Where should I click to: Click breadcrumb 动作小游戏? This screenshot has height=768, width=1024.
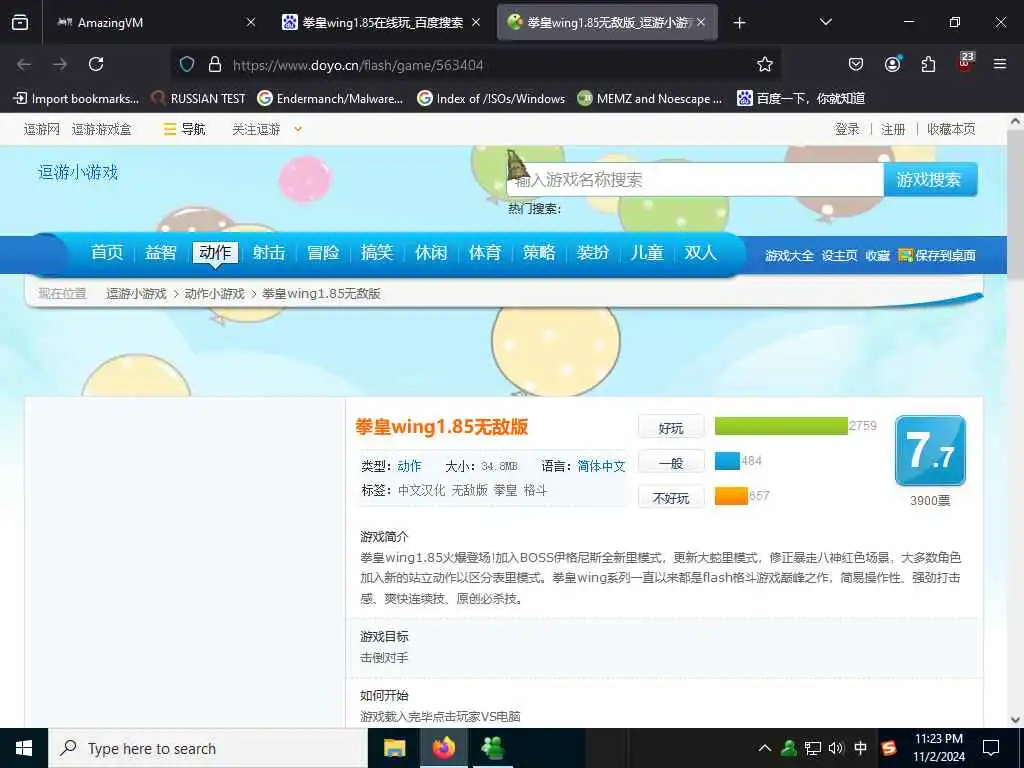point(214,294)
